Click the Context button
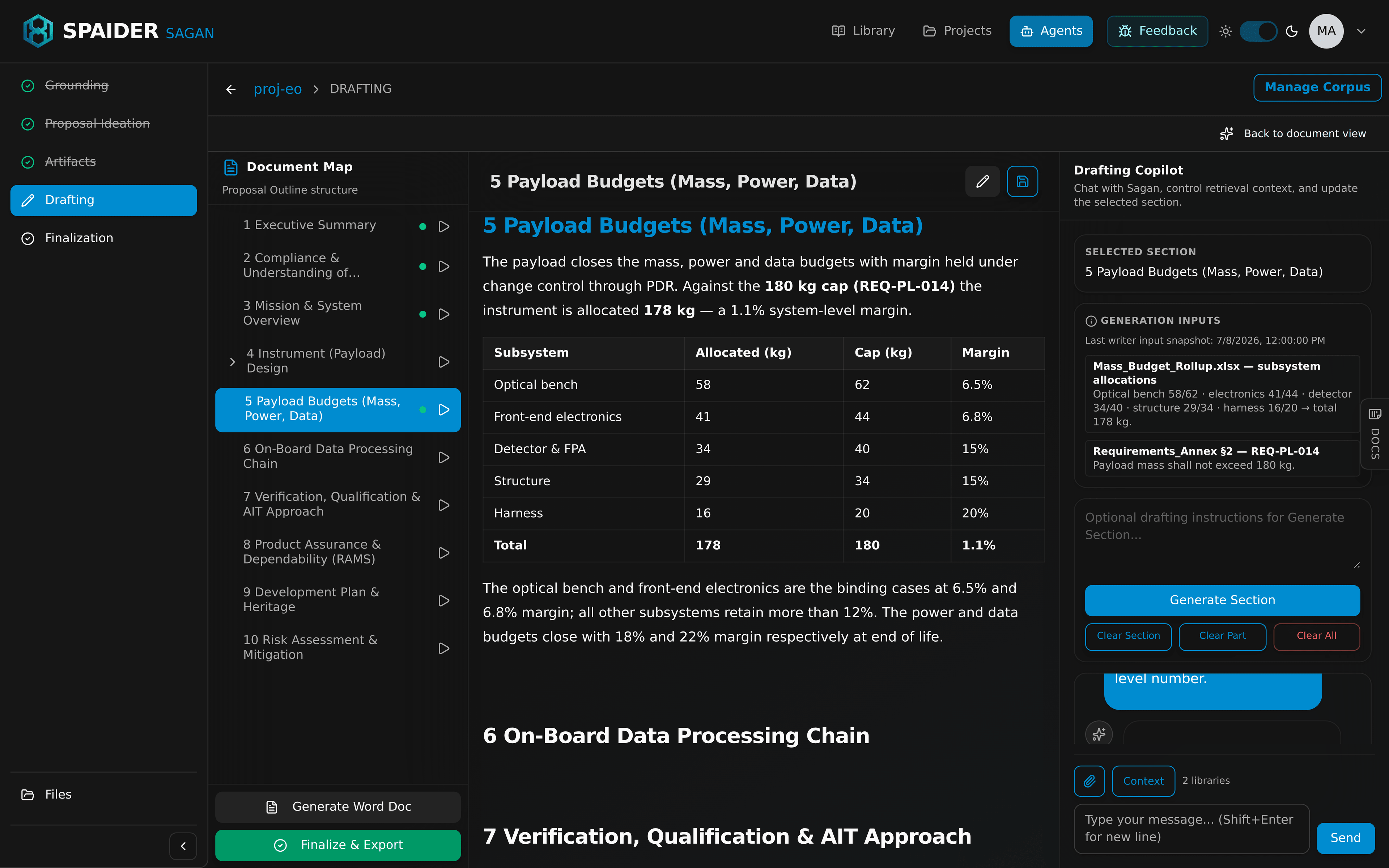The image size is (1389, 868). (x=1143, y=781)
